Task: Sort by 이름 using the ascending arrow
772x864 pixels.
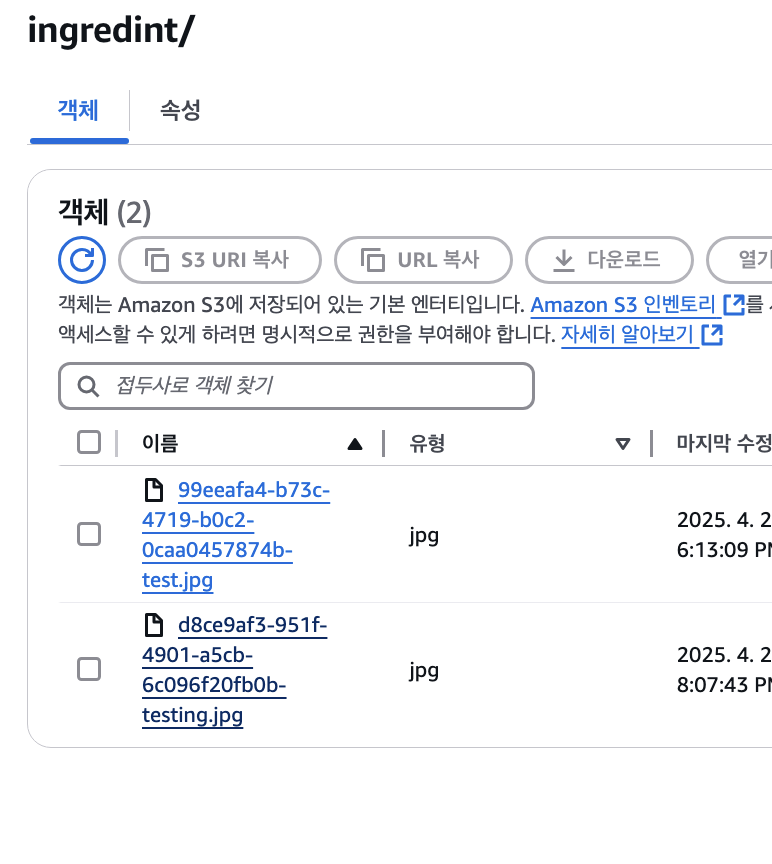Action: [355, 444]
